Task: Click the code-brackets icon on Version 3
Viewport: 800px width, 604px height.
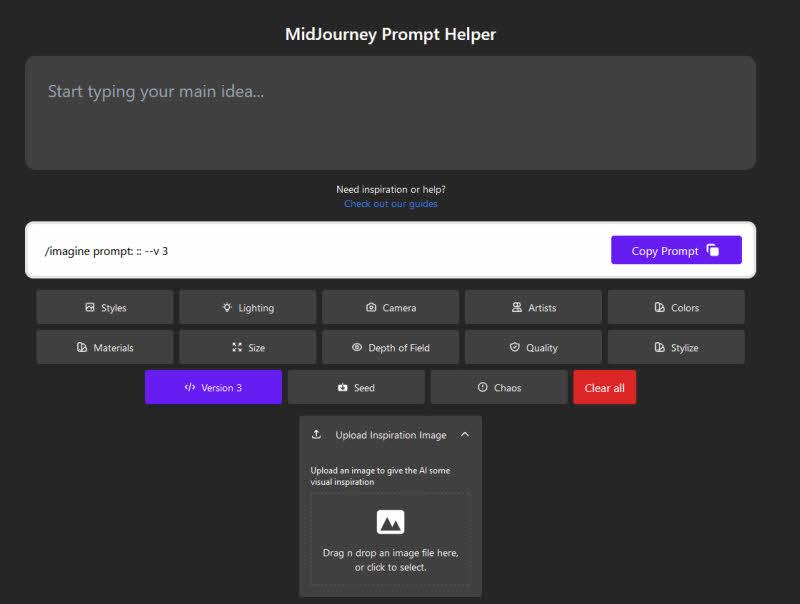Action: tap(190, 387)
